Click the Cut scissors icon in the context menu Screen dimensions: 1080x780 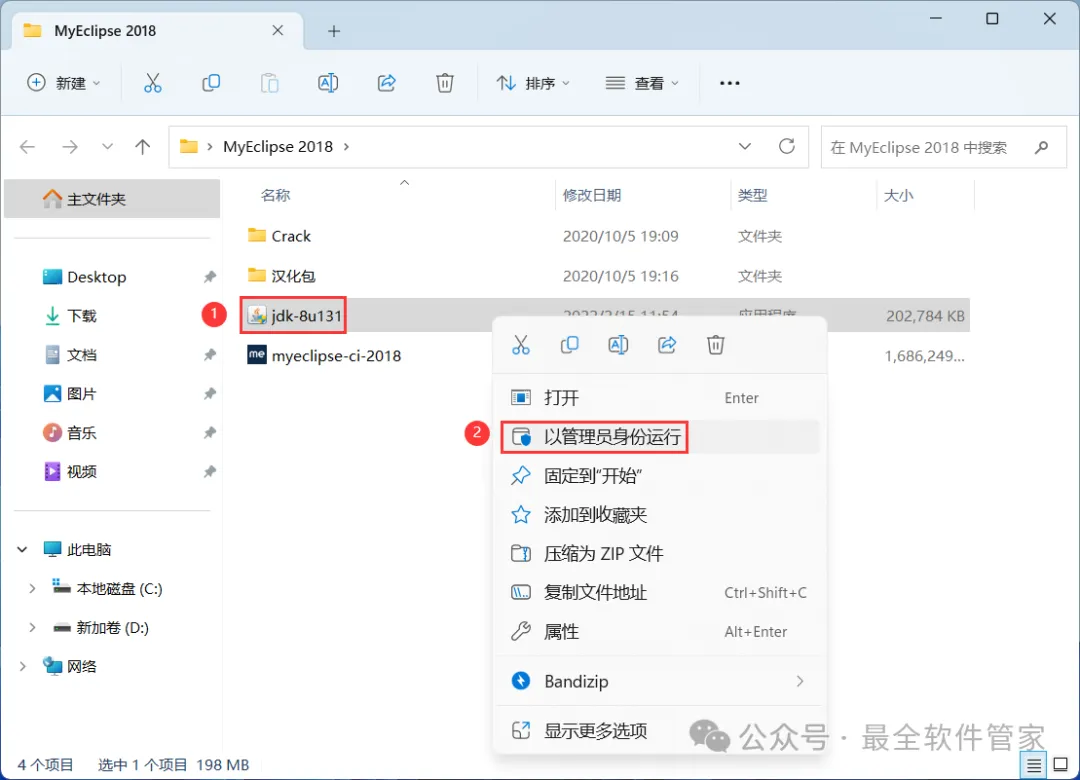521,345
